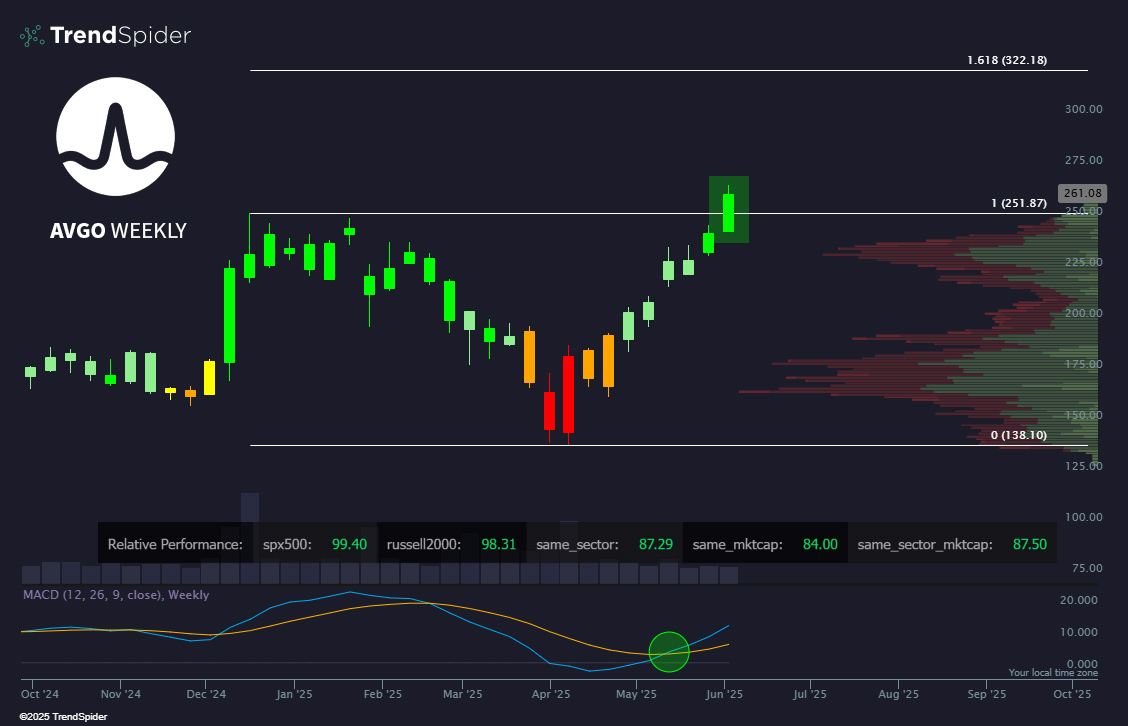Click the Oct '25 time axis label
The width and height of the screenshot is (1128, 726).
[x=1073, y=694]
